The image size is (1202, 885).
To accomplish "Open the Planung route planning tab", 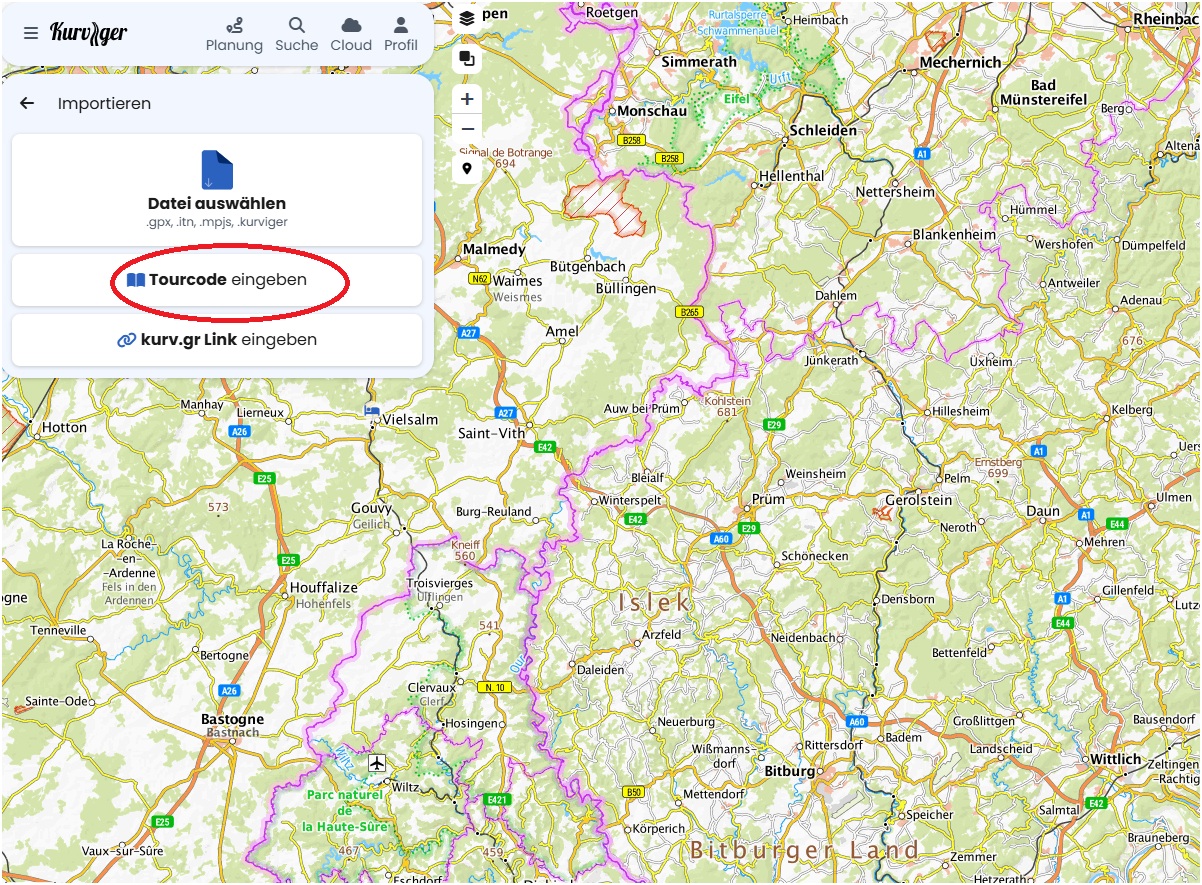I will (234, 34).
